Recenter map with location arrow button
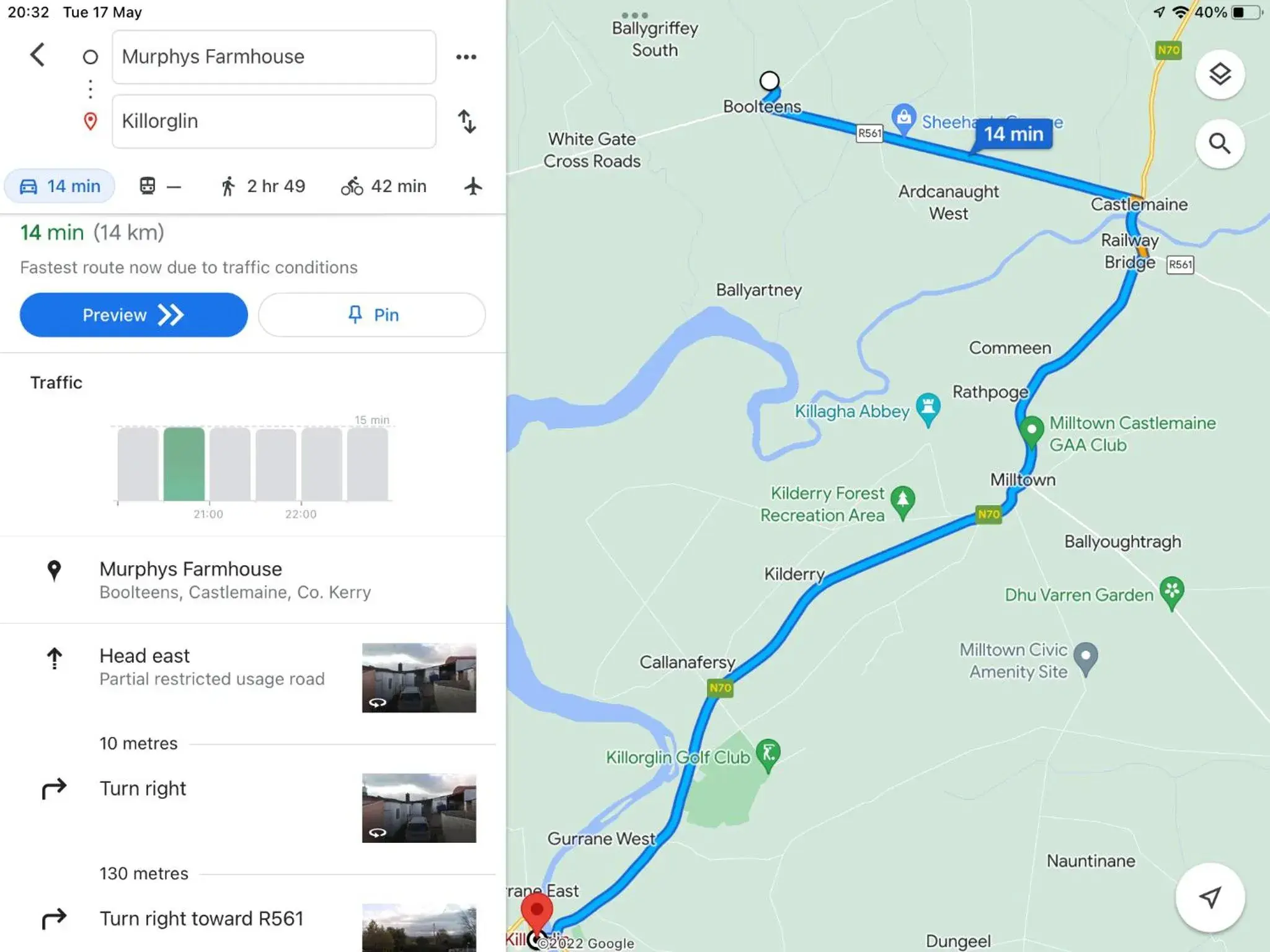 click(1209, 897)
